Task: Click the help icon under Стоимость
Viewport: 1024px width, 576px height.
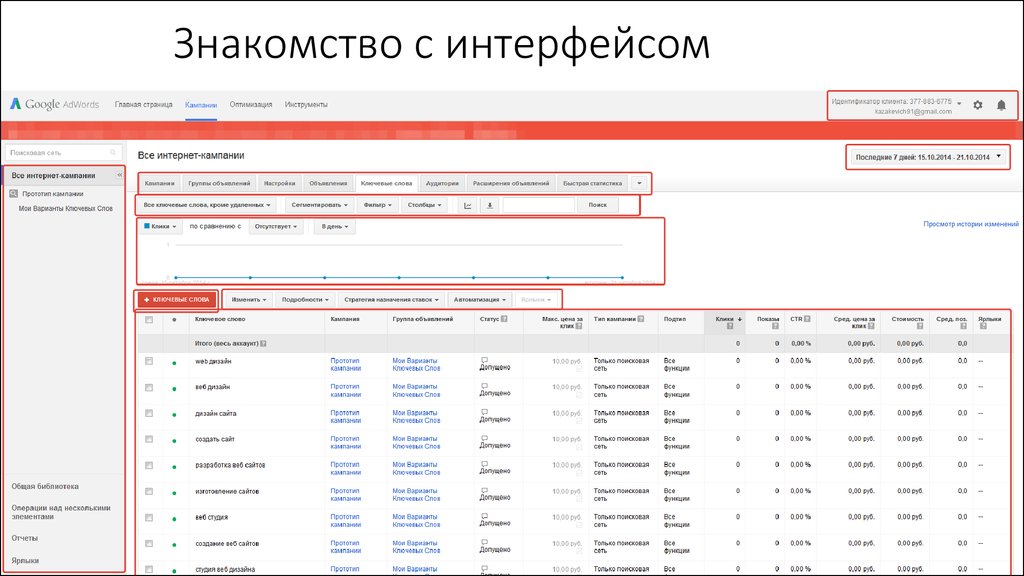Action: (920, 326)
